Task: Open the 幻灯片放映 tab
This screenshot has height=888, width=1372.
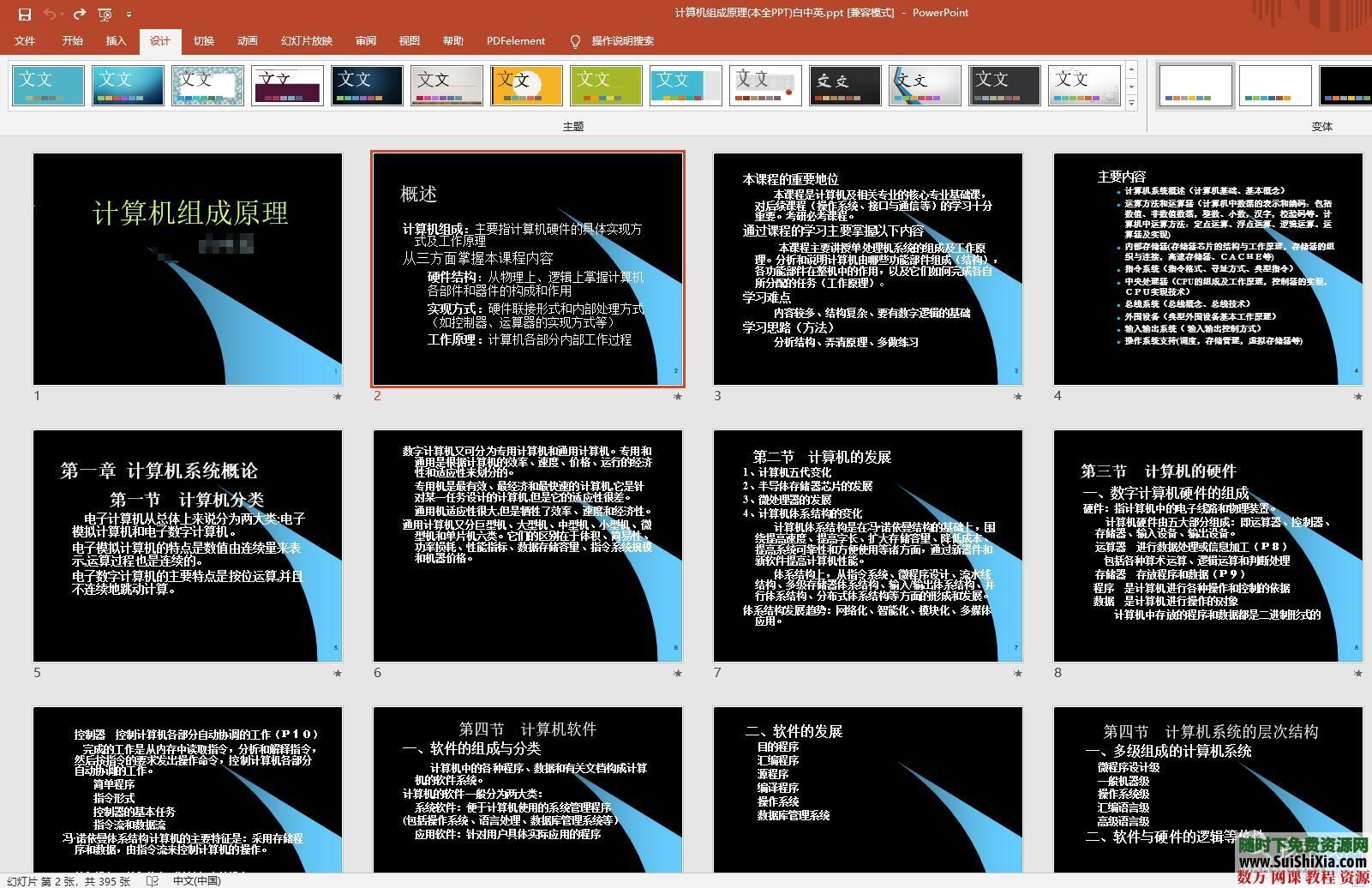Action: [x=305, y=40]
